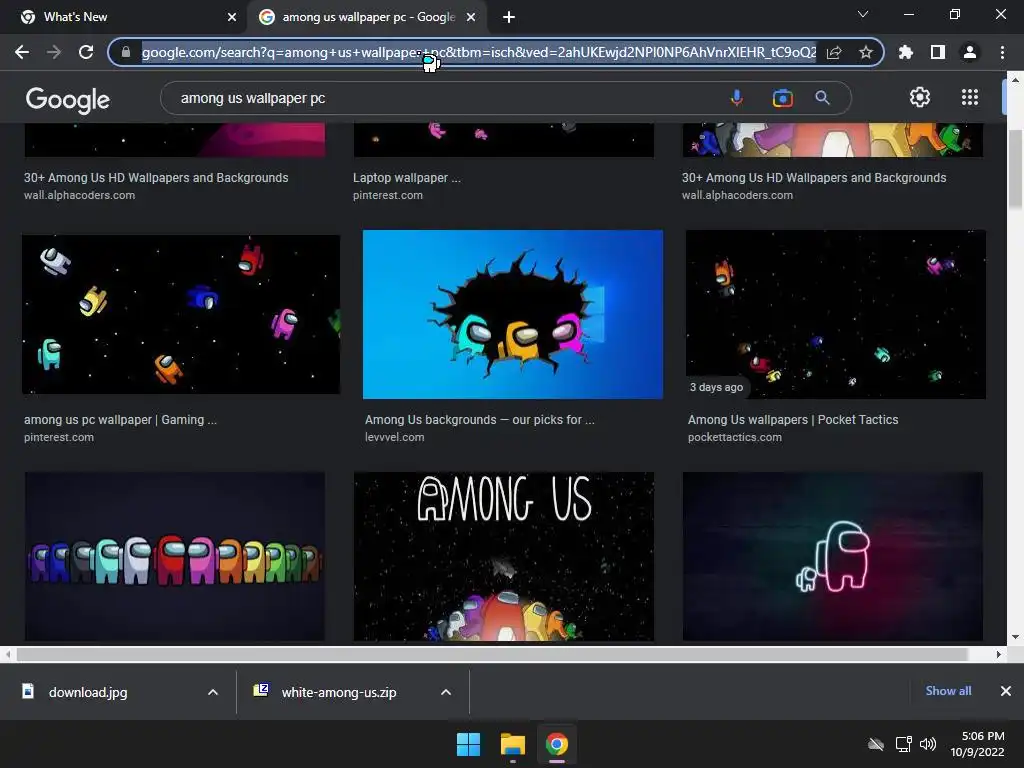Image resolution: width=1024 pixels, height=768 pixels.
Task: Click the horizontal page scrollbar
Action: [x=492, y=654]
